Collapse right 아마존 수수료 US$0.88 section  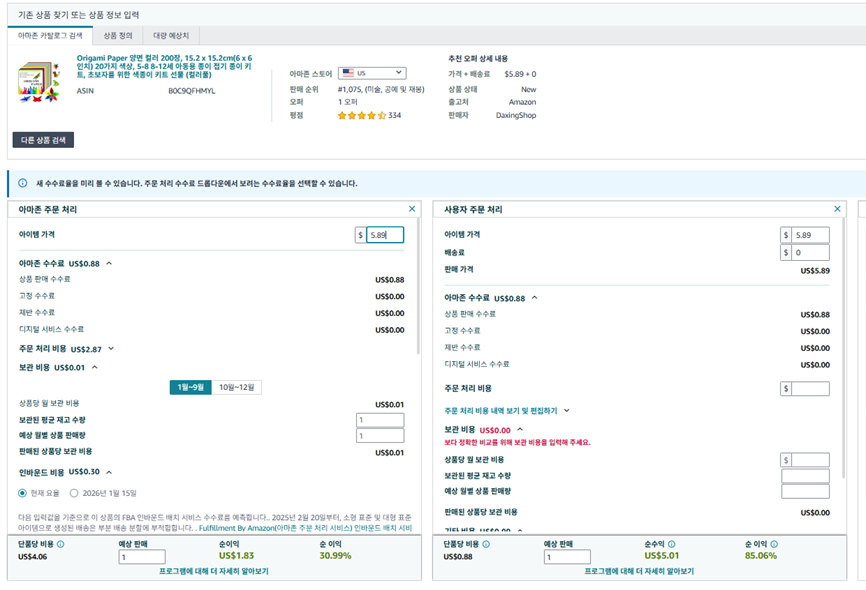(535, 298)
